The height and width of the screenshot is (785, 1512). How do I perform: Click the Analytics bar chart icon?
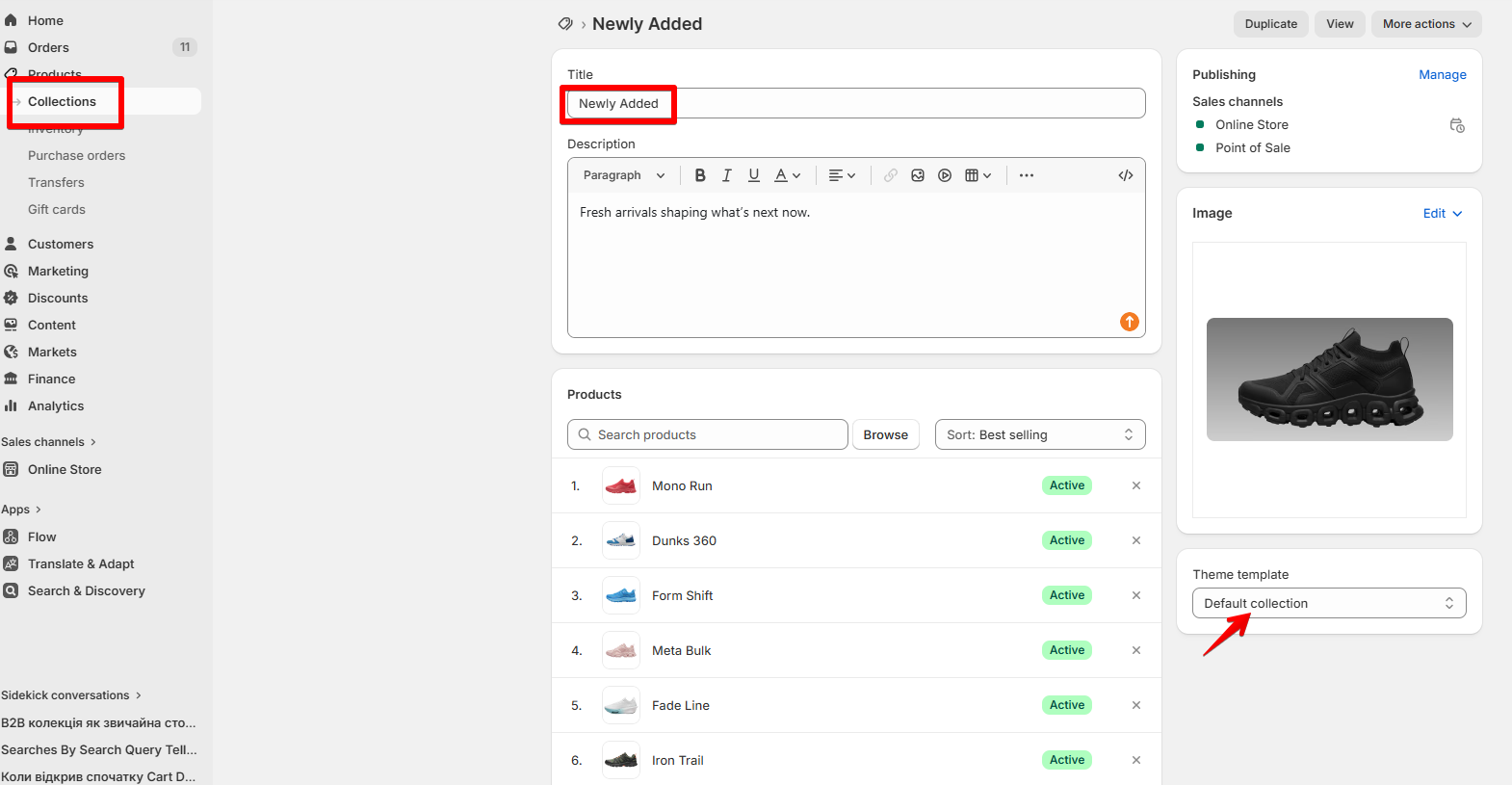pos(11,406)
